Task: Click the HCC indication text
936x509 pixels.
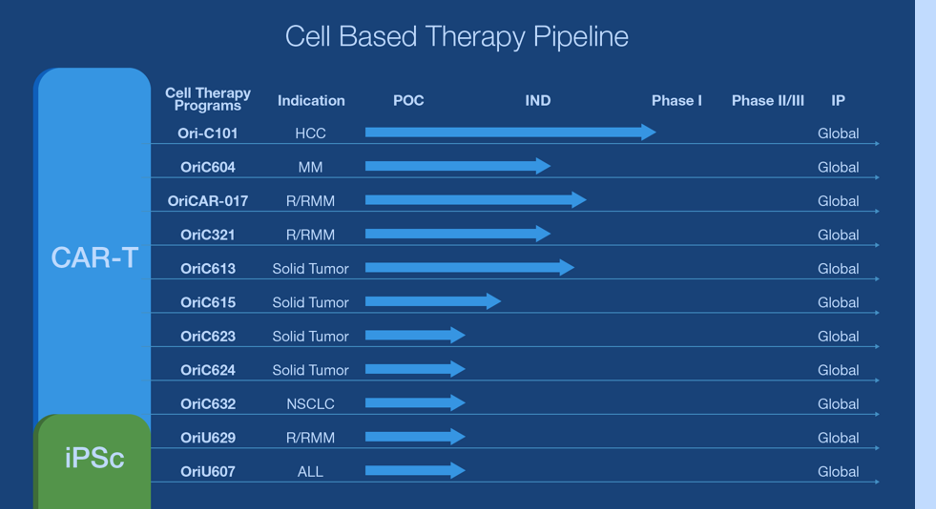Action: point(310,133)
